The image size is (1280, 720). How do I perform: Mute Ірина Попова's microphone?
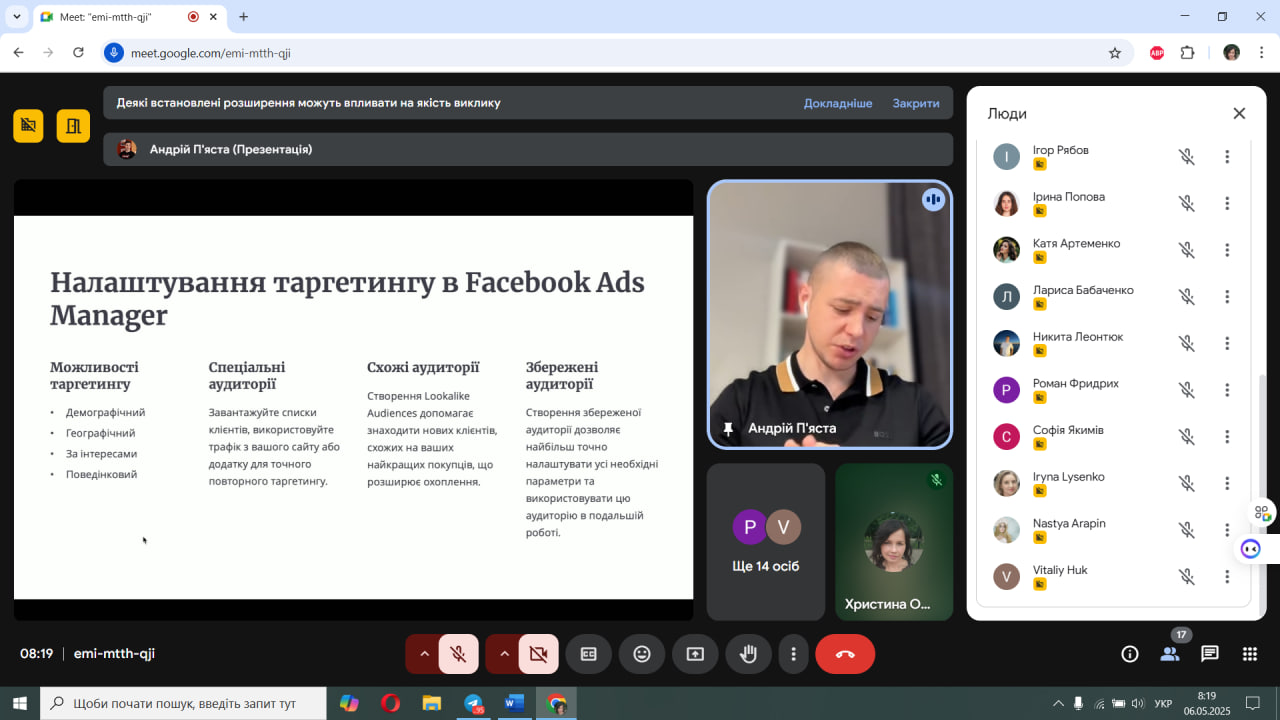pyautogui.click(x=1187, y=204)
